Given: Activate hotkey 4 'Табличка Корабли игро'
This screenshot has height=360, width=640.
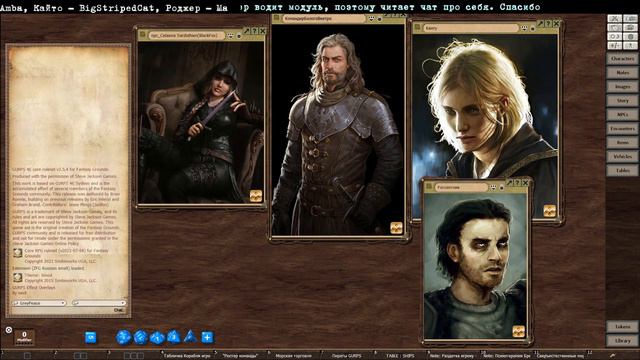Looking at the screenshot, I should click(187, 356).
